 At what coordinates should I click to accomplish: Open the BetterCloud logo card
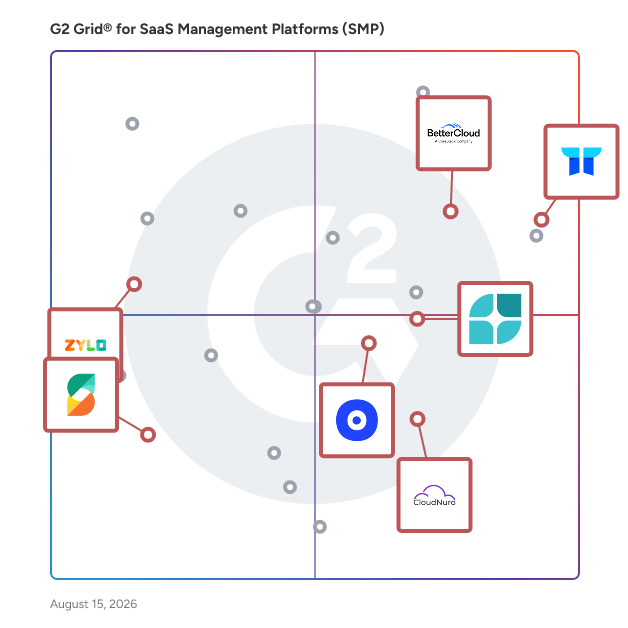coord(453,133)
